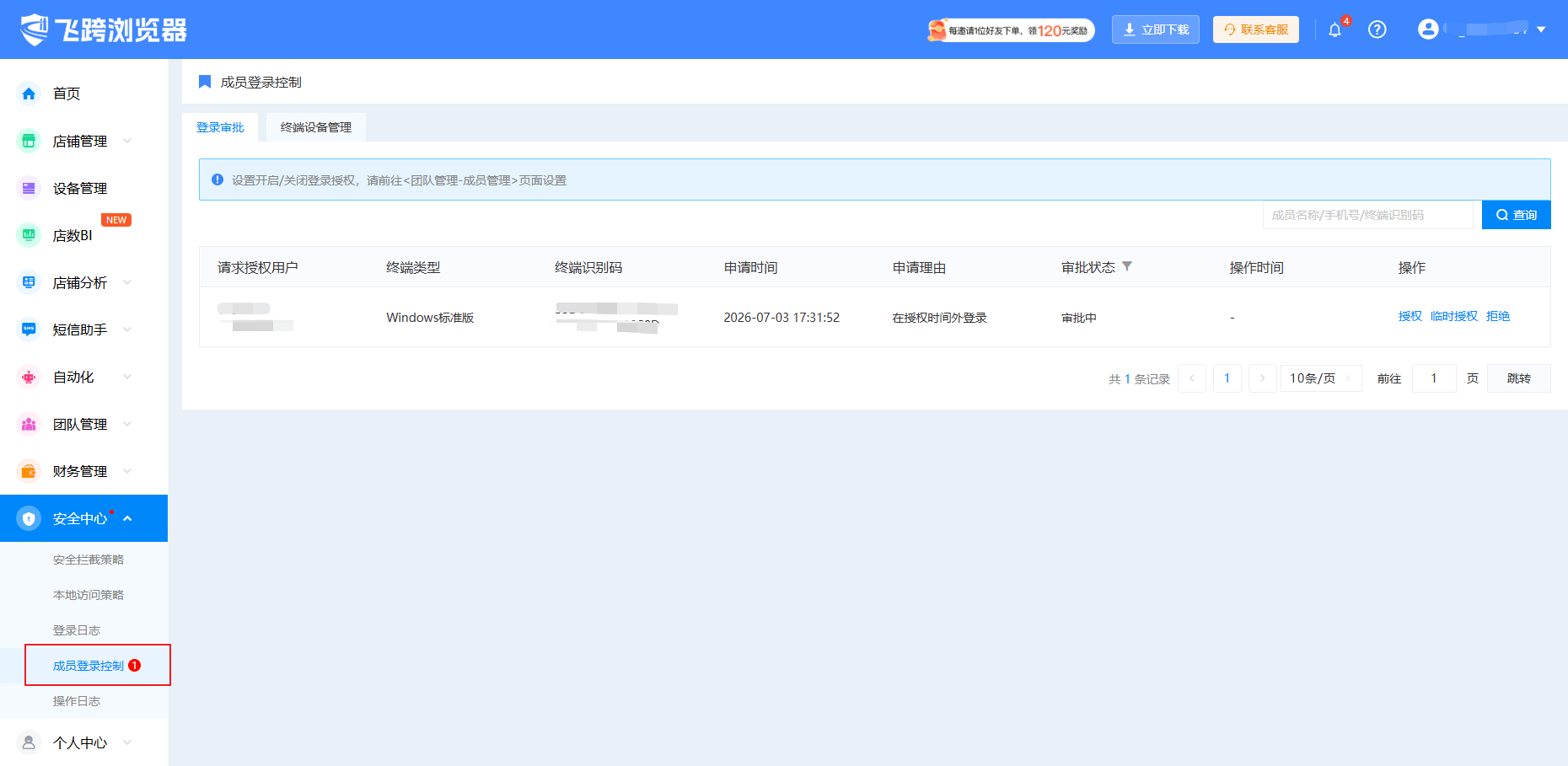Click the 审批状态 filter funnel icon
Viewport: 1568px width, 766px height.
click(1127, 266)
